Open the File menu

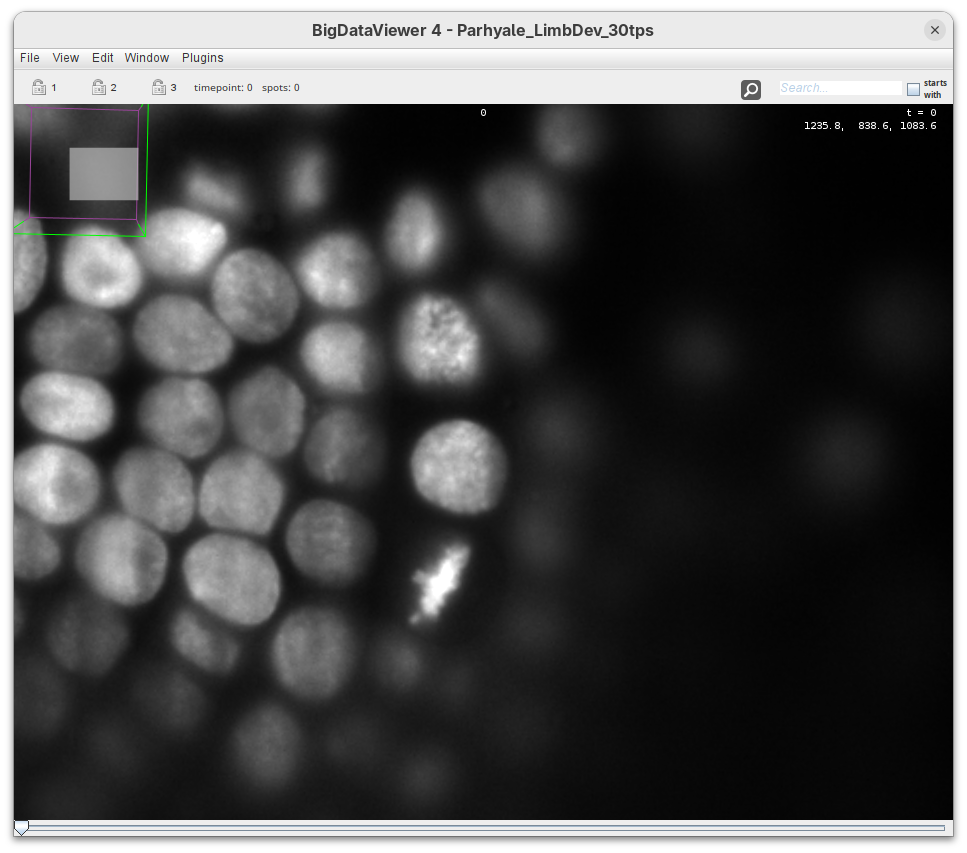click(x=30, y=58)
